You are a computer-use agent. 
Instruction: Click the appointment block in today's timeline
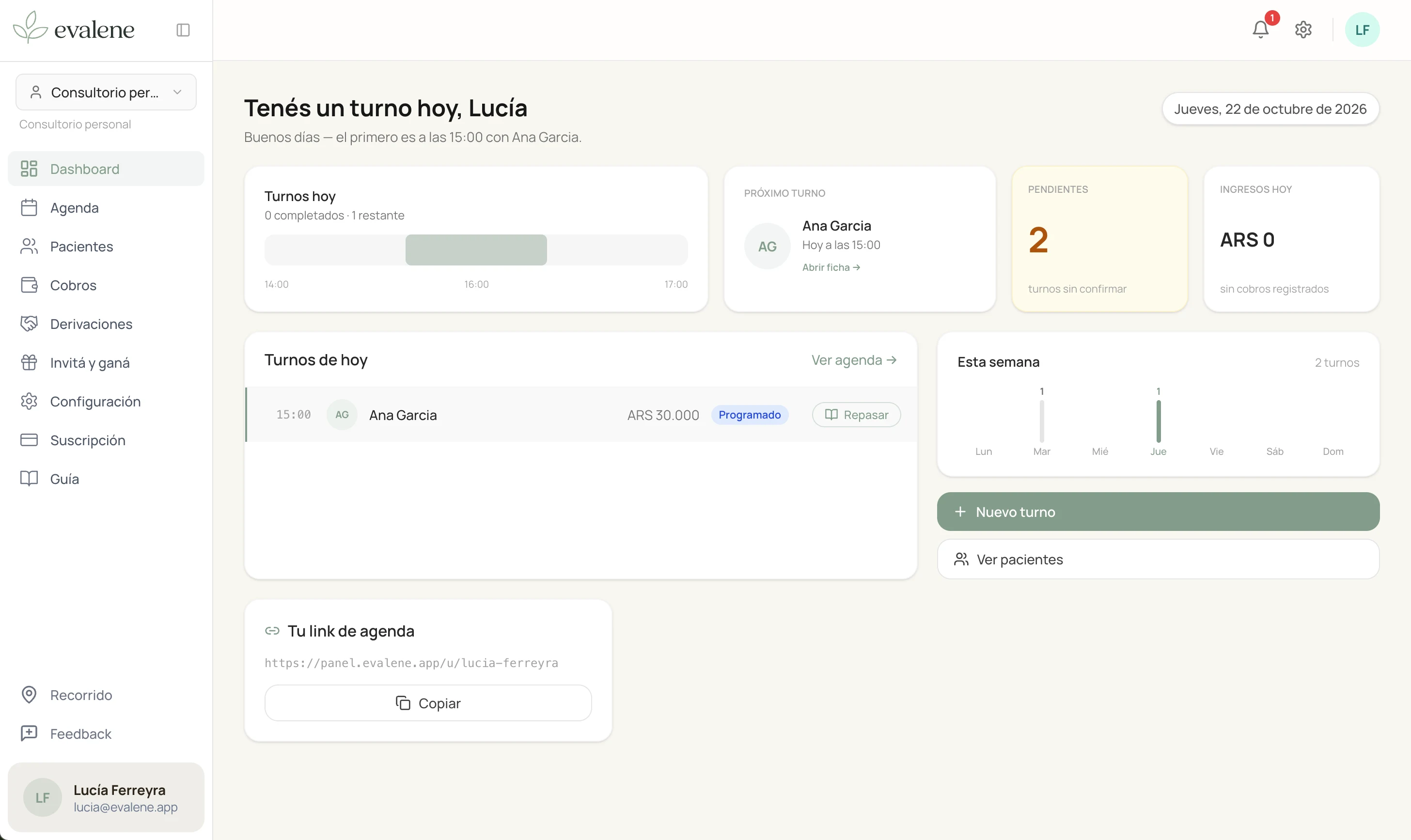click(x=476, y=250)
